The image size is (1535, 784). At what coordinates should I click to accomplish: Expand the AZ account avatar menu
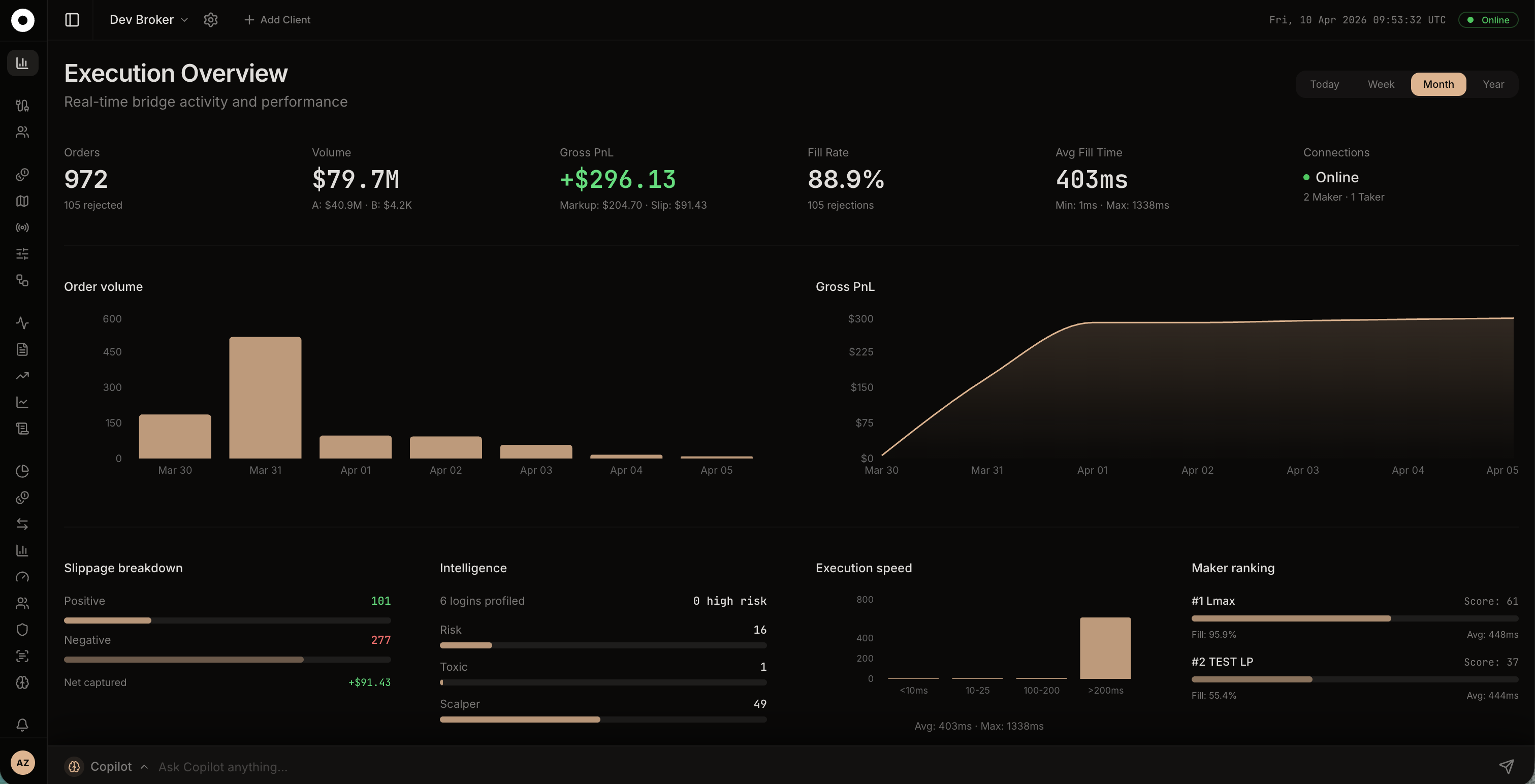tap(23, 763)
